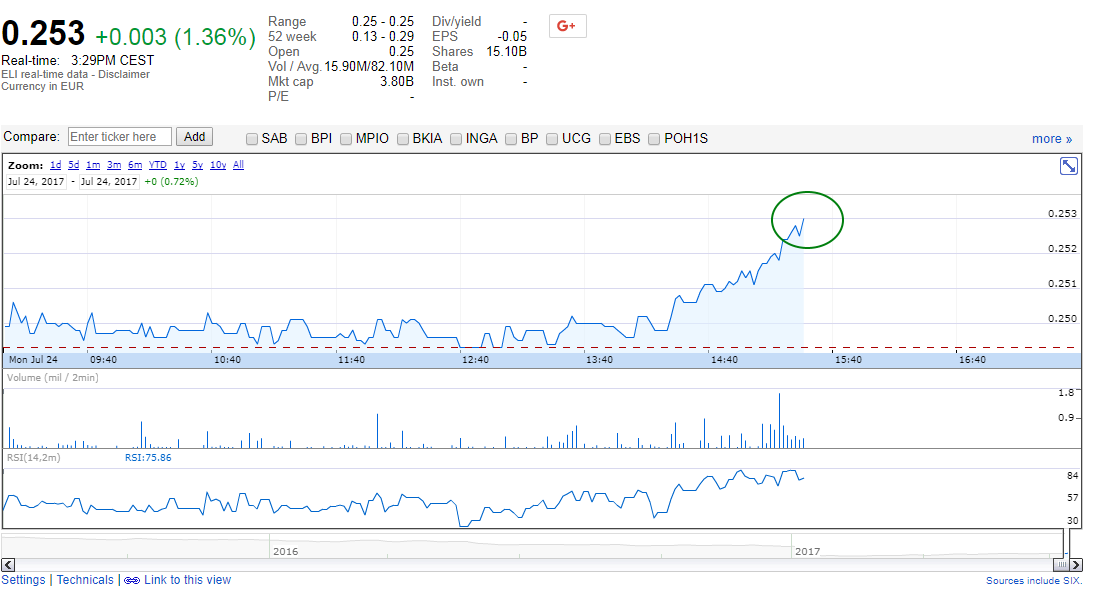This screenshot has width=1094, height=599.
Task: Select the 6m zoom option
Action: click(x=135, y=165)
